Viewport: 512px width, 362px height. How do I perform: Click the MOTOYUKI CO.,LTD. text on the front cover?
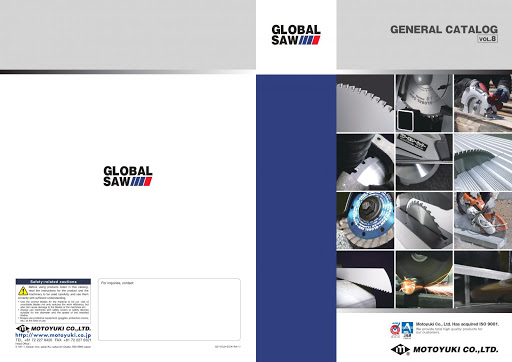pyautogui.click(x=455, y=350)
